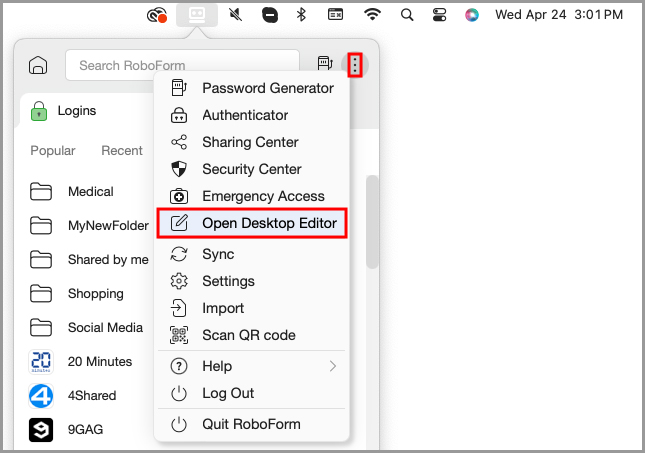Open Security Center
Image resolution: width=645 pixels, height=453 pixels.
click(252, 169)
